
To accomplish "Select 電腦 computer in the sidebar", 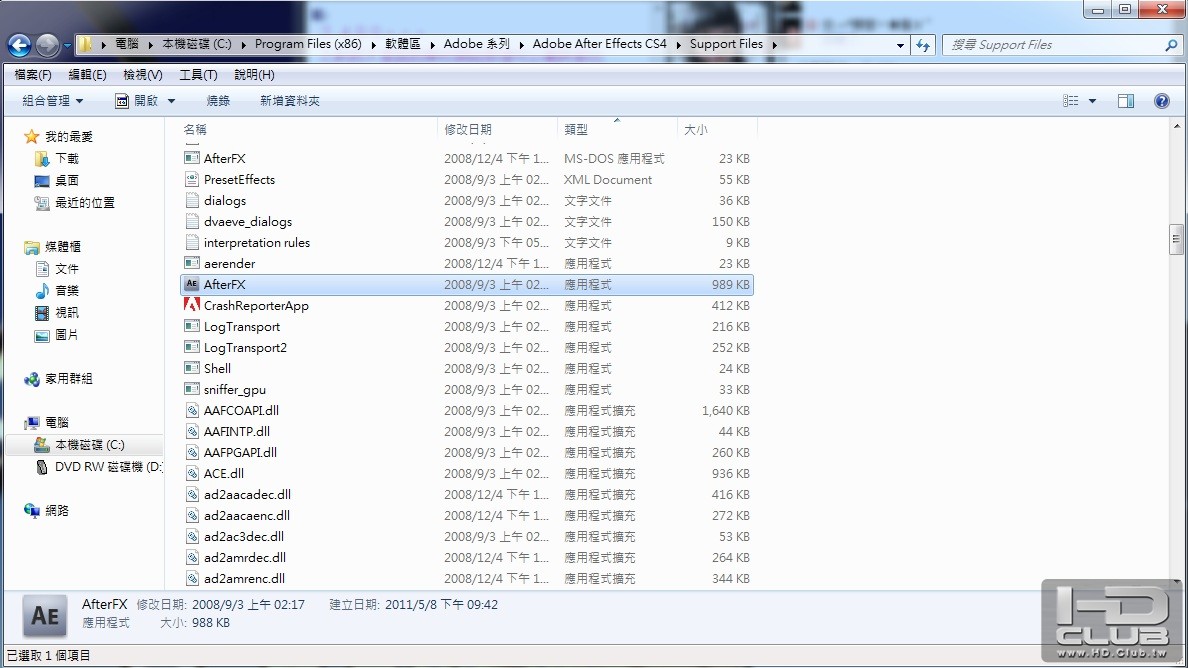I will click(57, 423).
